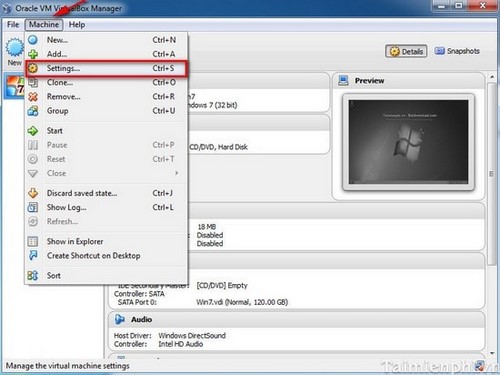Click the 'Controller: SATA' line
500x375 pixels.
tap(139, 294)
